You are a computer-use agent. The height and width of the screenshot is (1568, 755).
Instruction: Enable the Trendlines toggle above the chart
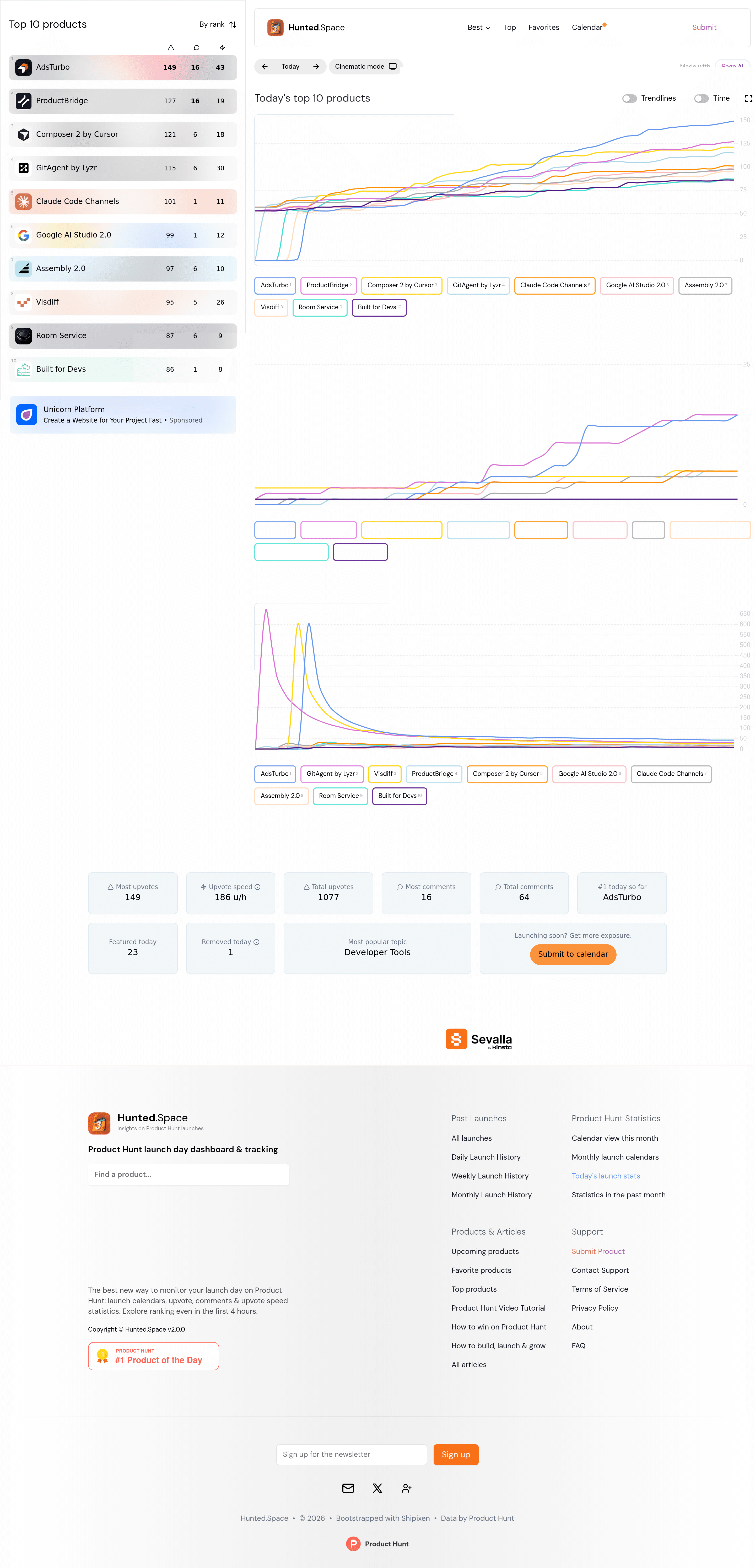(630, 98)
